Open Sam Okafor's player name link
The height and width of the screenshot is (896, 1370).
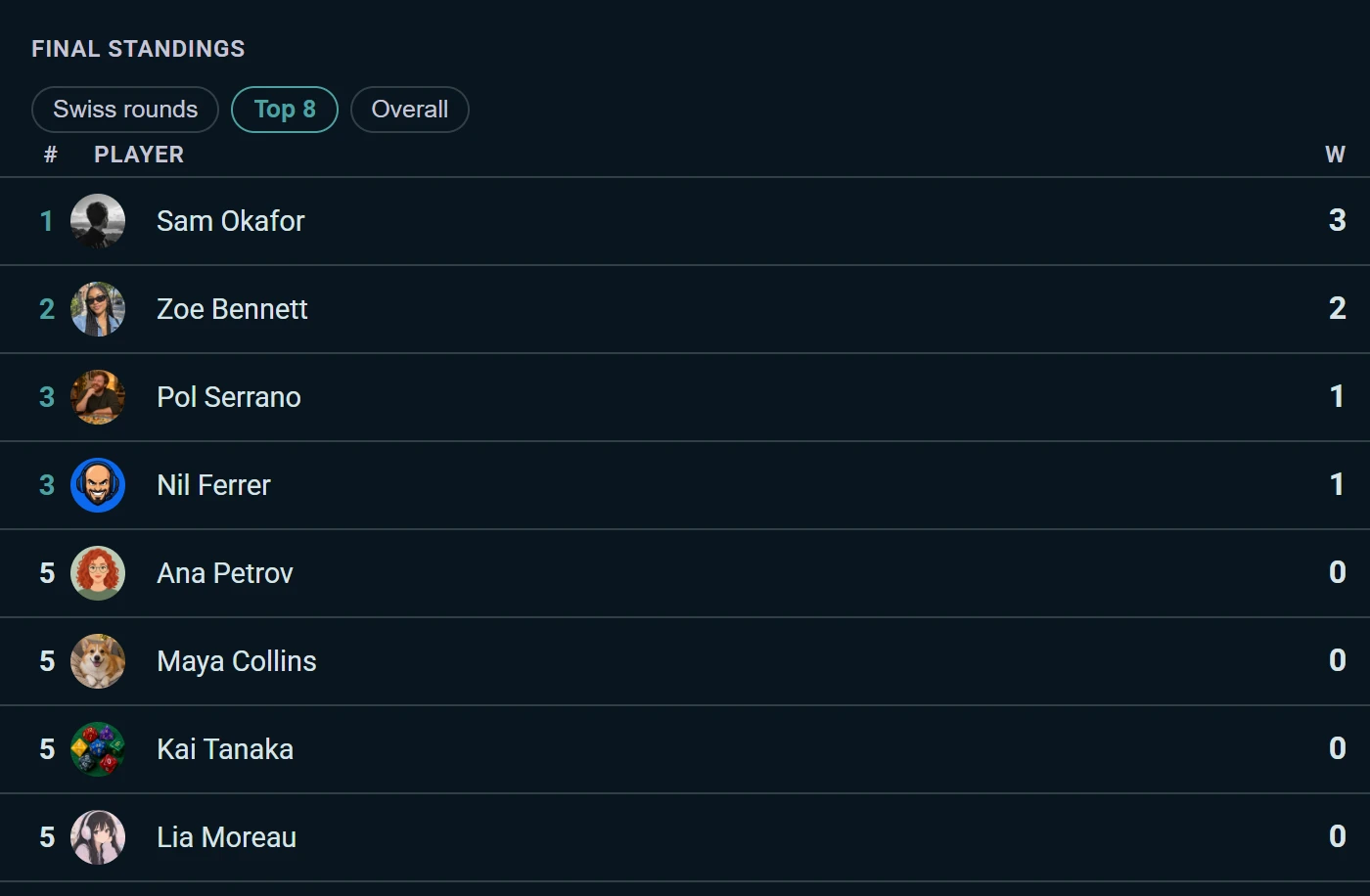pos(231,221)
